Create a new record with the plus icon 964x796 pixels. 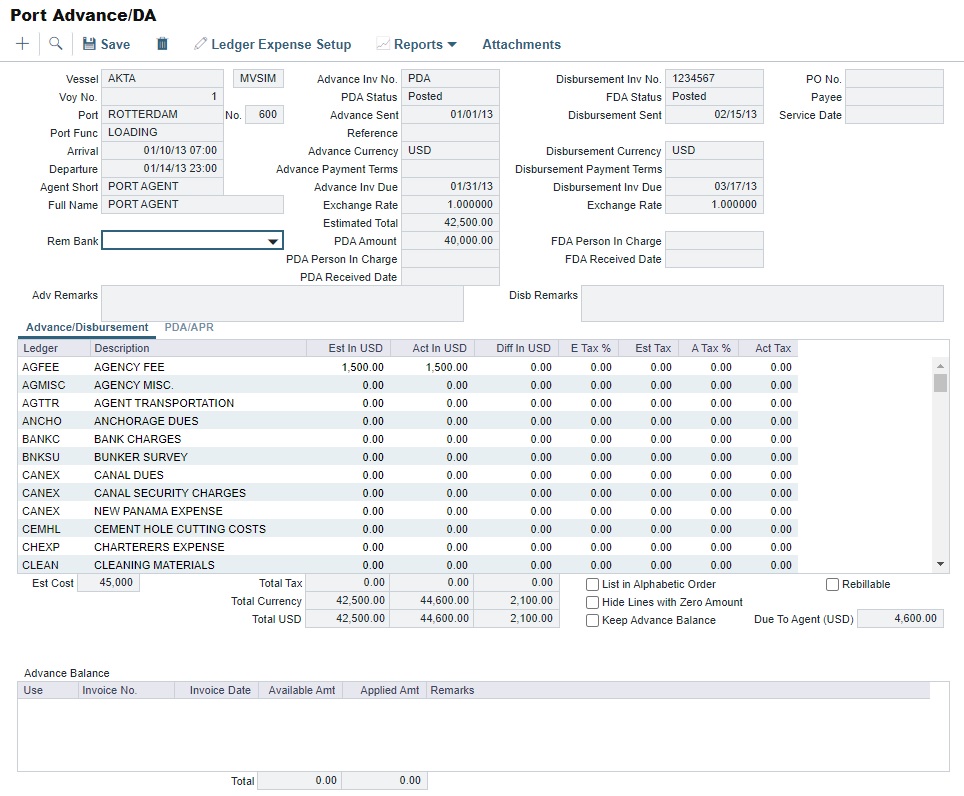21,43
